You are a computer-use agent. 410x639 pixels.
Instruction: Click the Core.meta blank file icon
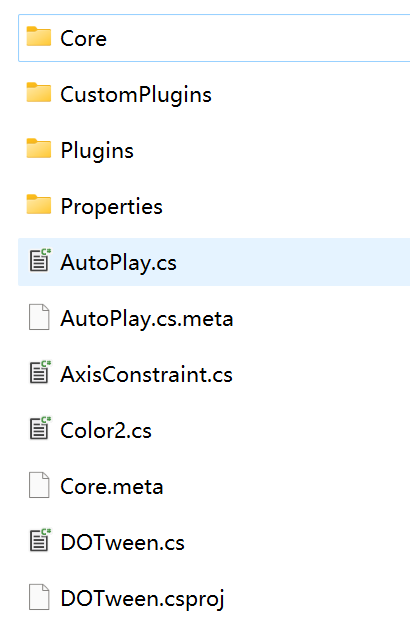point(39,485)
